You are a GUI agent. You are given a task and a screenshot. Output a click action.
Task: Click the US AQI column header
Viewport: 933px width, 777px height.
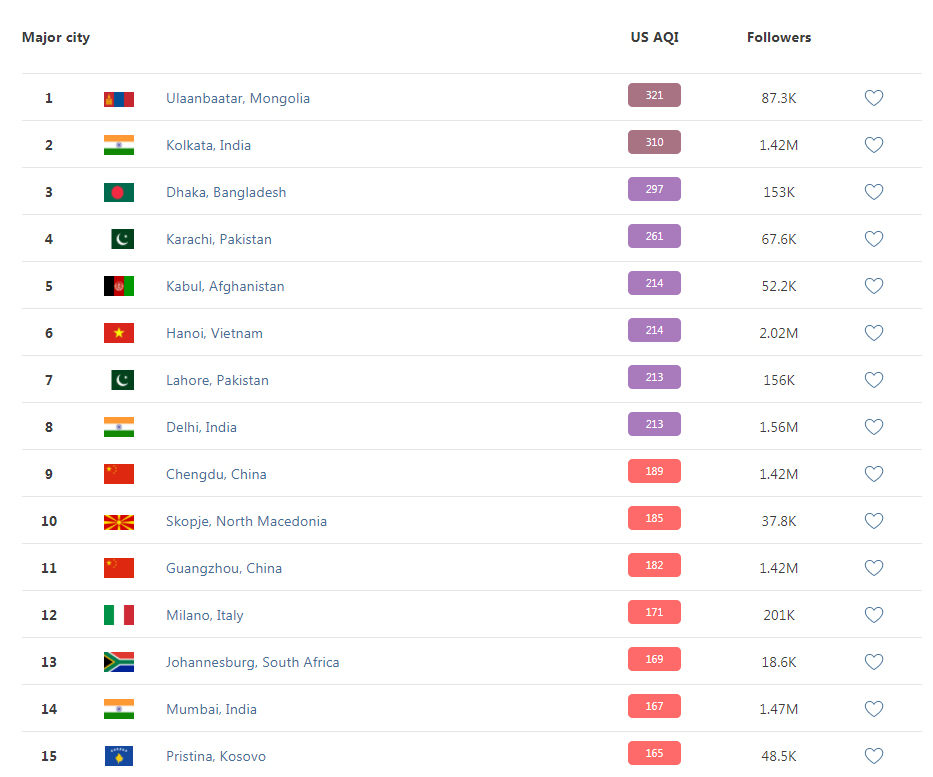tap(655, 37)
